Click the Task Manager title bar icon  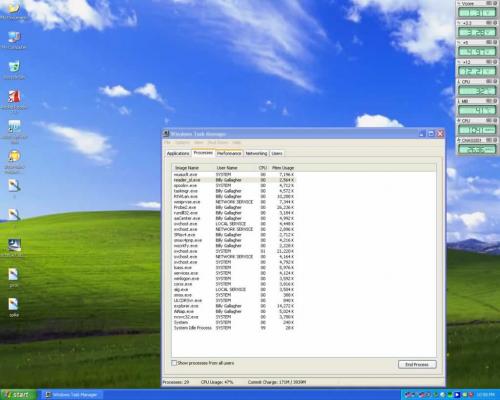point(166,134)
